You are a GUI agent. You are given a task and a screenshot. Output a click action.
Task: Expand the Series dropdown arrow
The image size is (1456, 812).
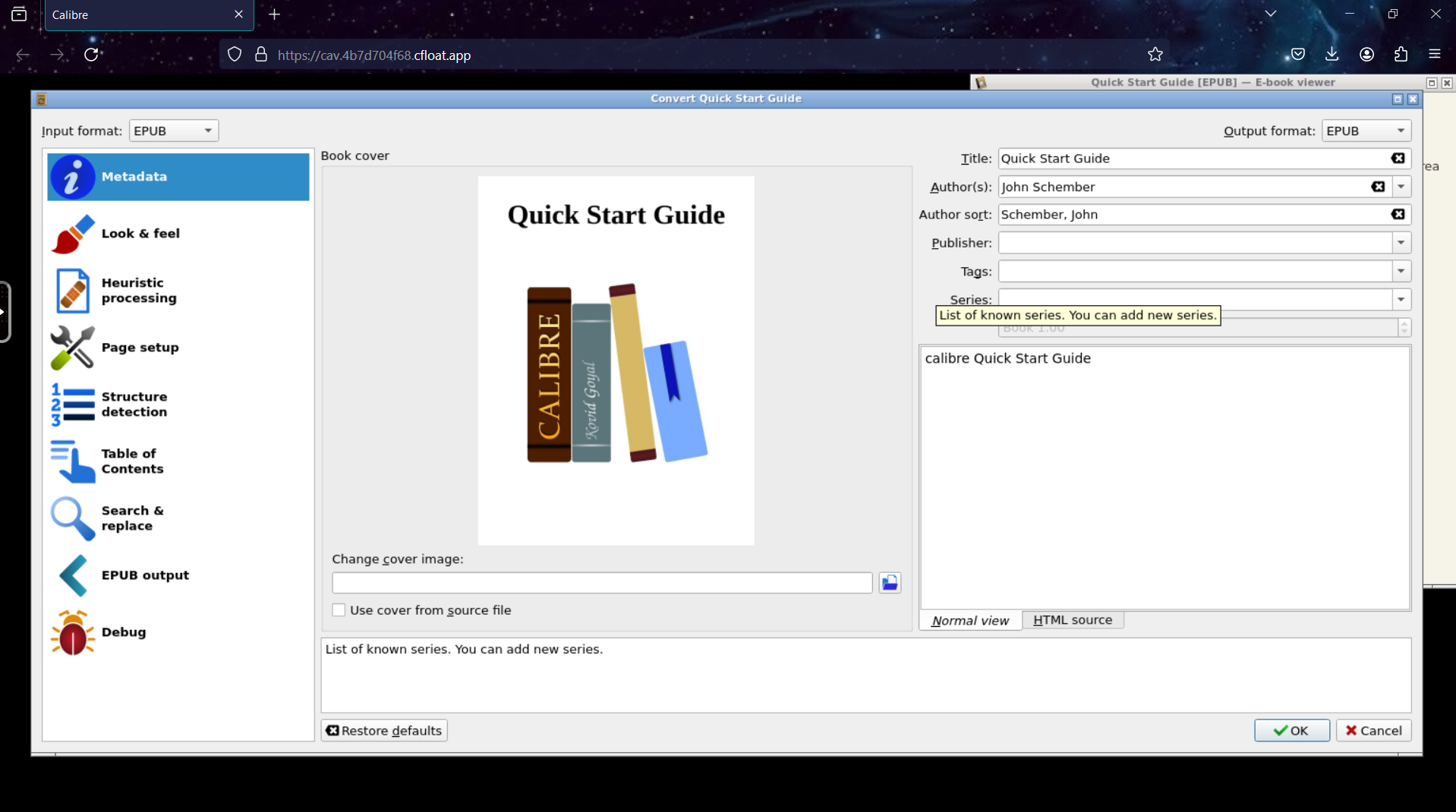tap(1401, 300)
